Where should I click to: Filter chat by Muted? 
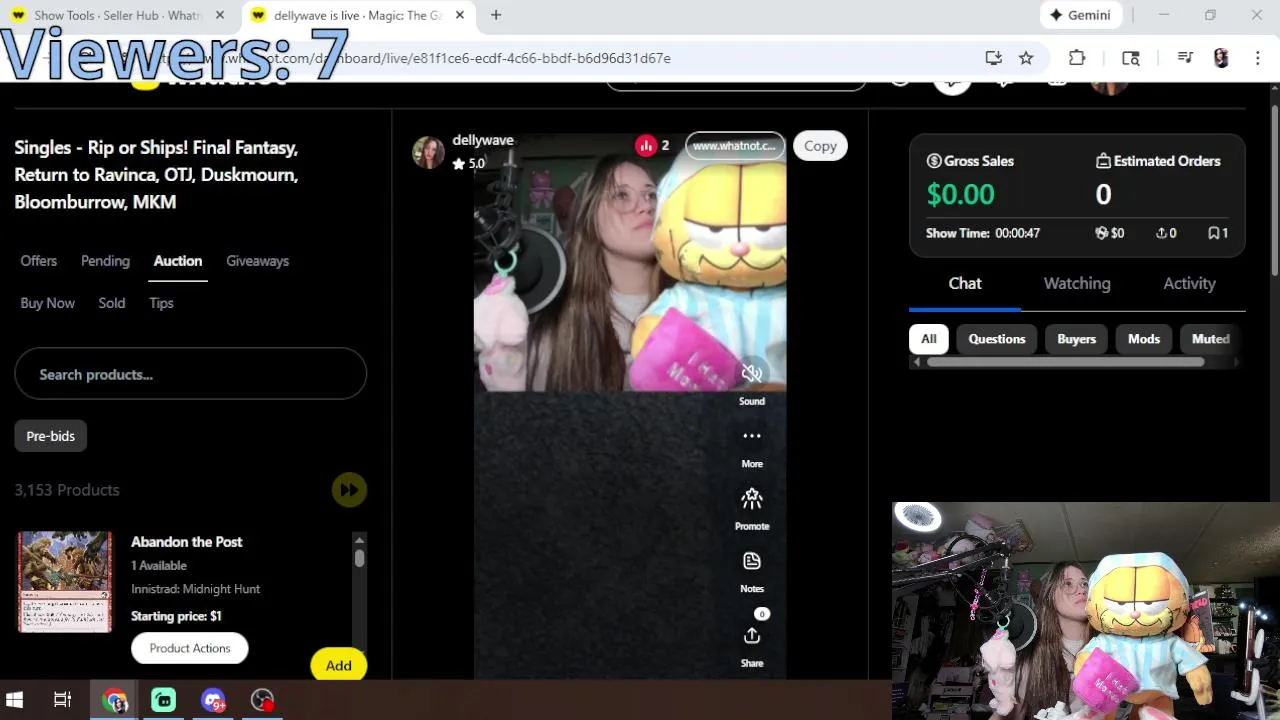pos(1210,339)
